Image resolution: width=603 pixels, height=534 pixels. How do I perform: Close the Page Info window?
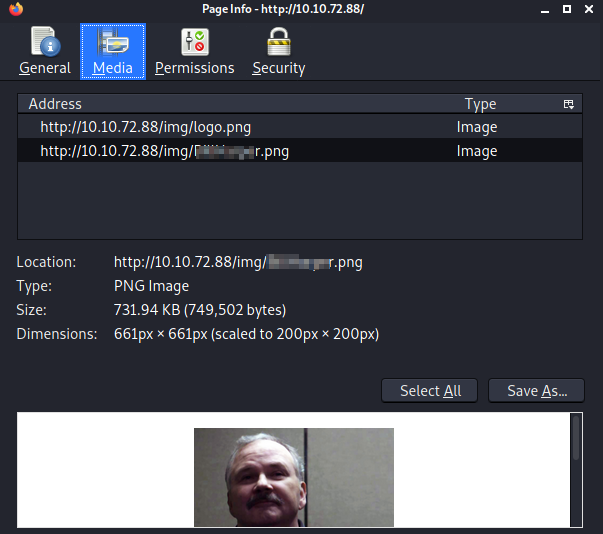pos(589,9)
